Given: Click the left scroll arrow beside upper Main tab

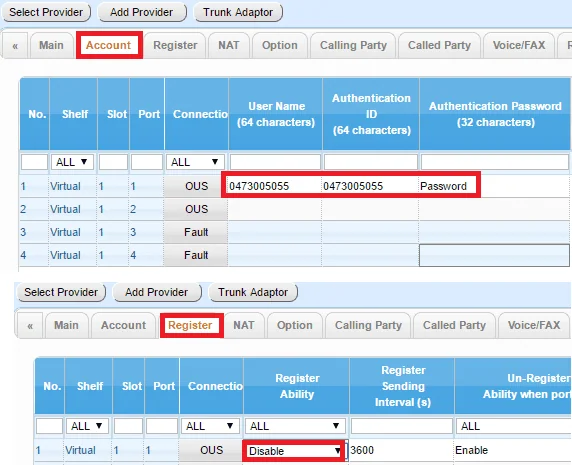Looking at the screenshot, I should (x=15, y=46).
